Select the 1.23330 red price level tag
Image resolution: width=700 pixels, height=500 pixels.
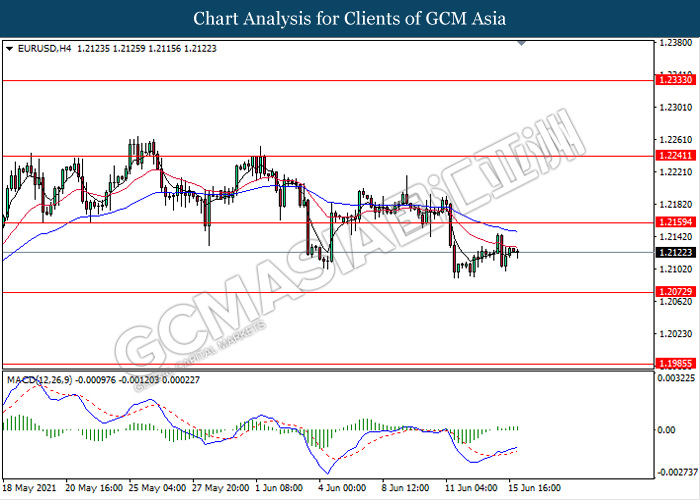(x=675, y=78)
